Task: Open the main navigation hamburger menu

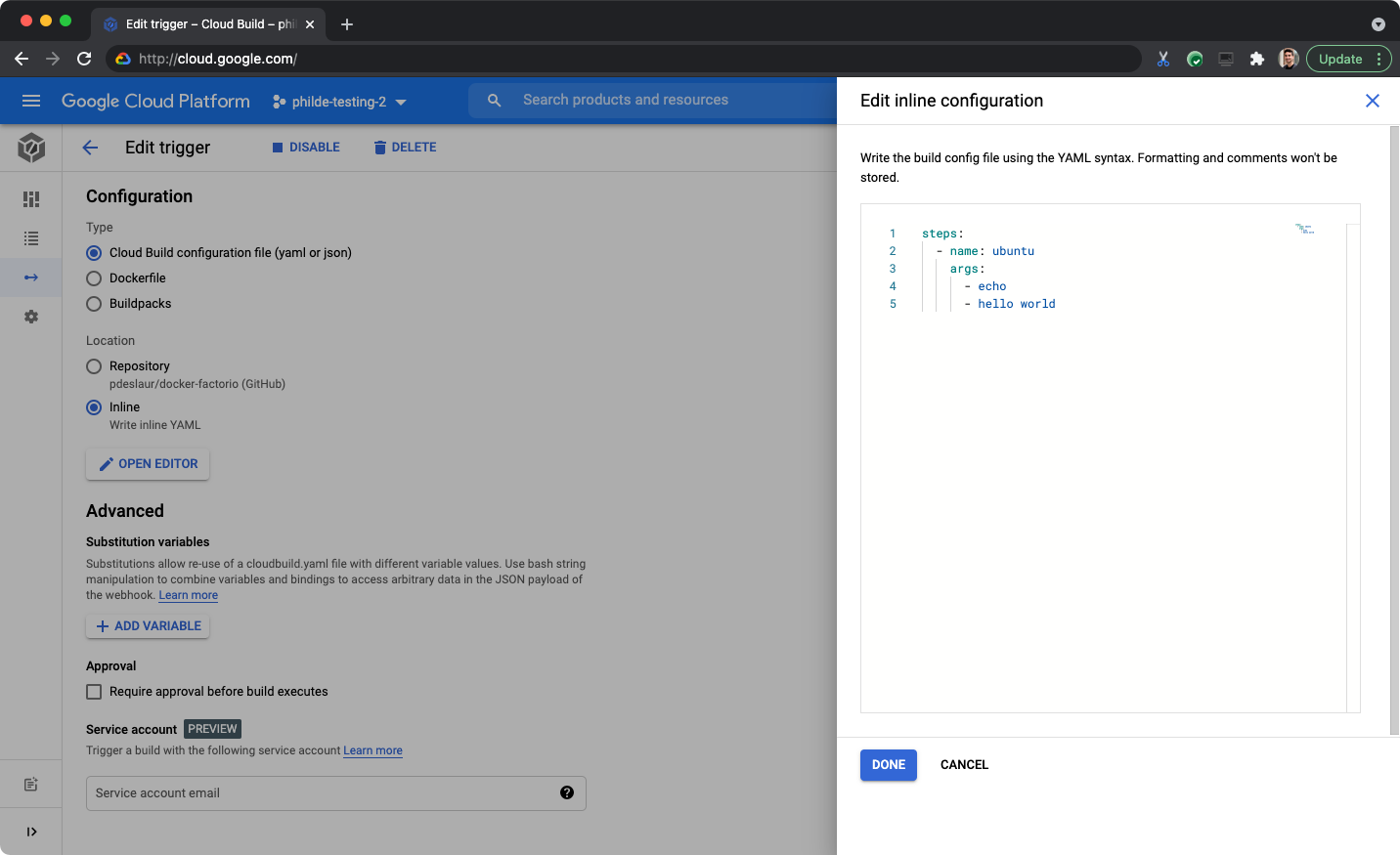Action: [x=31, y=101]
